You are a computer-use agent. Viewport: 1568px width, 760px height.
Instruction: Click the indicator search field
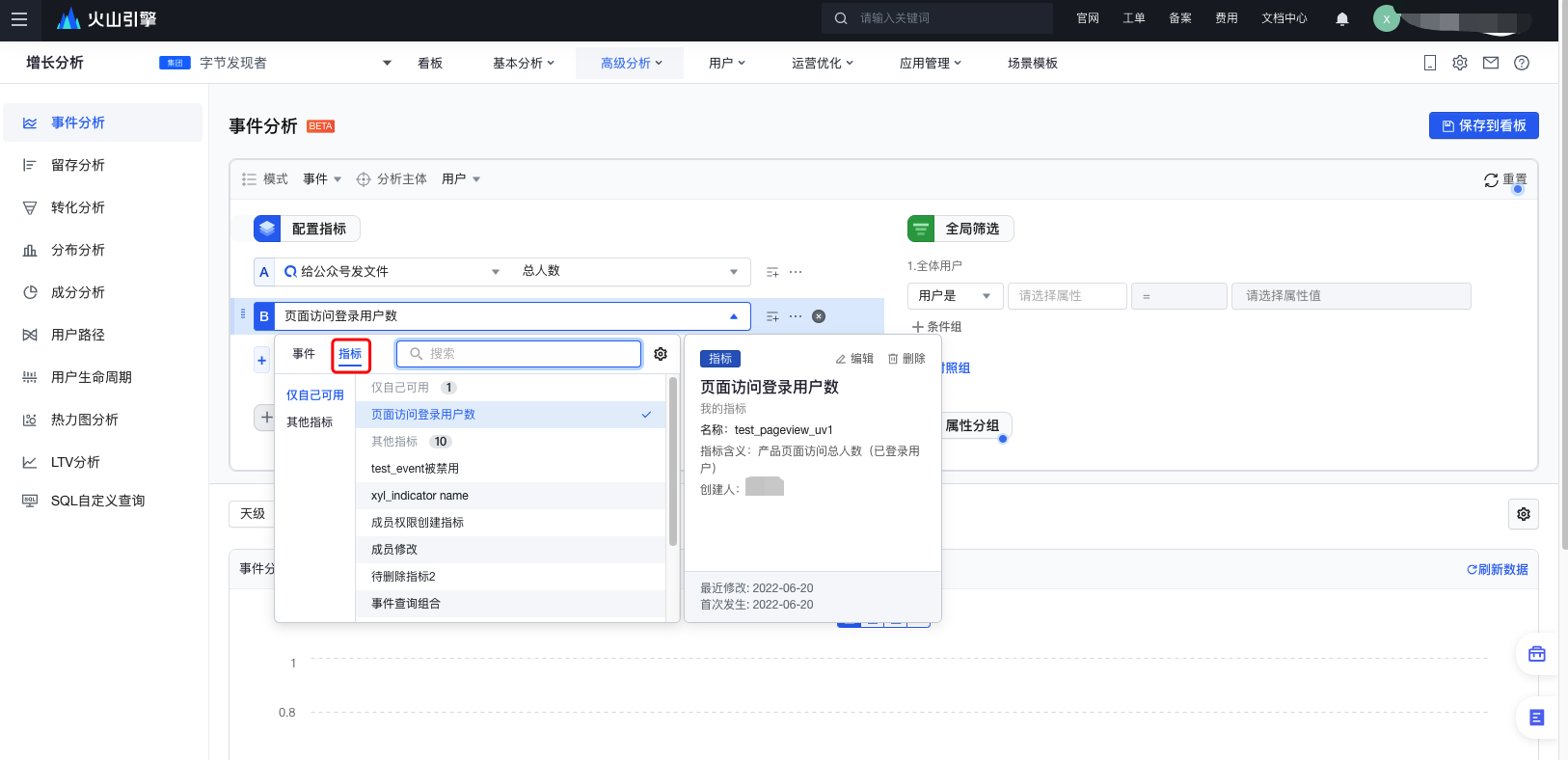[519, 354]
